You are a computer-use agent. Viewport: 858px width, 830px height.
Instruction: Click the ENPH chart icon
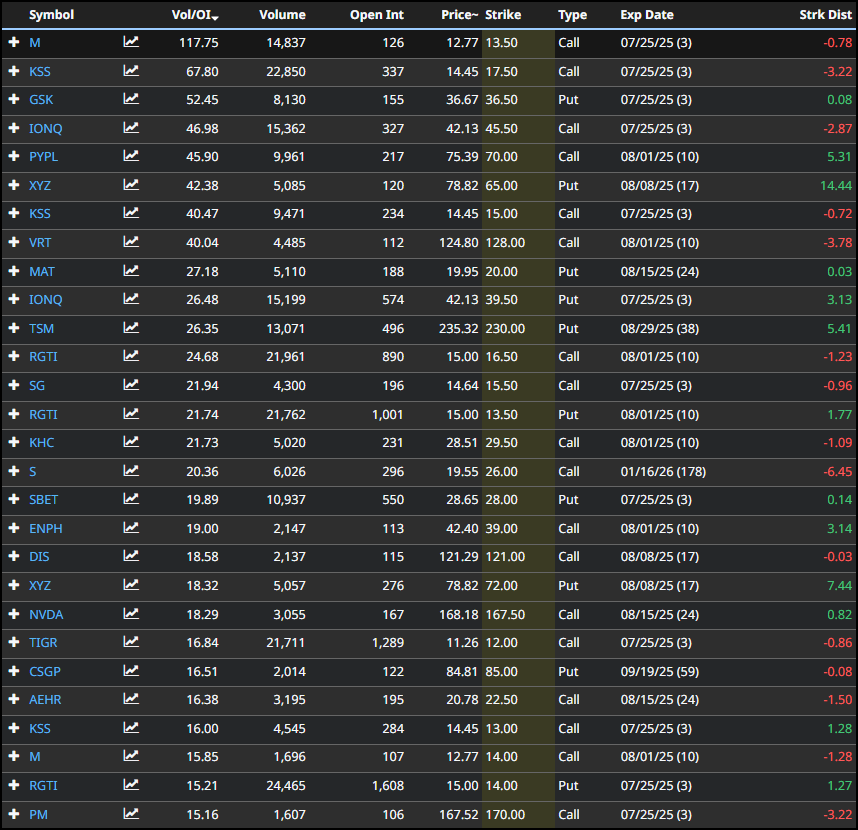[131, 528]
